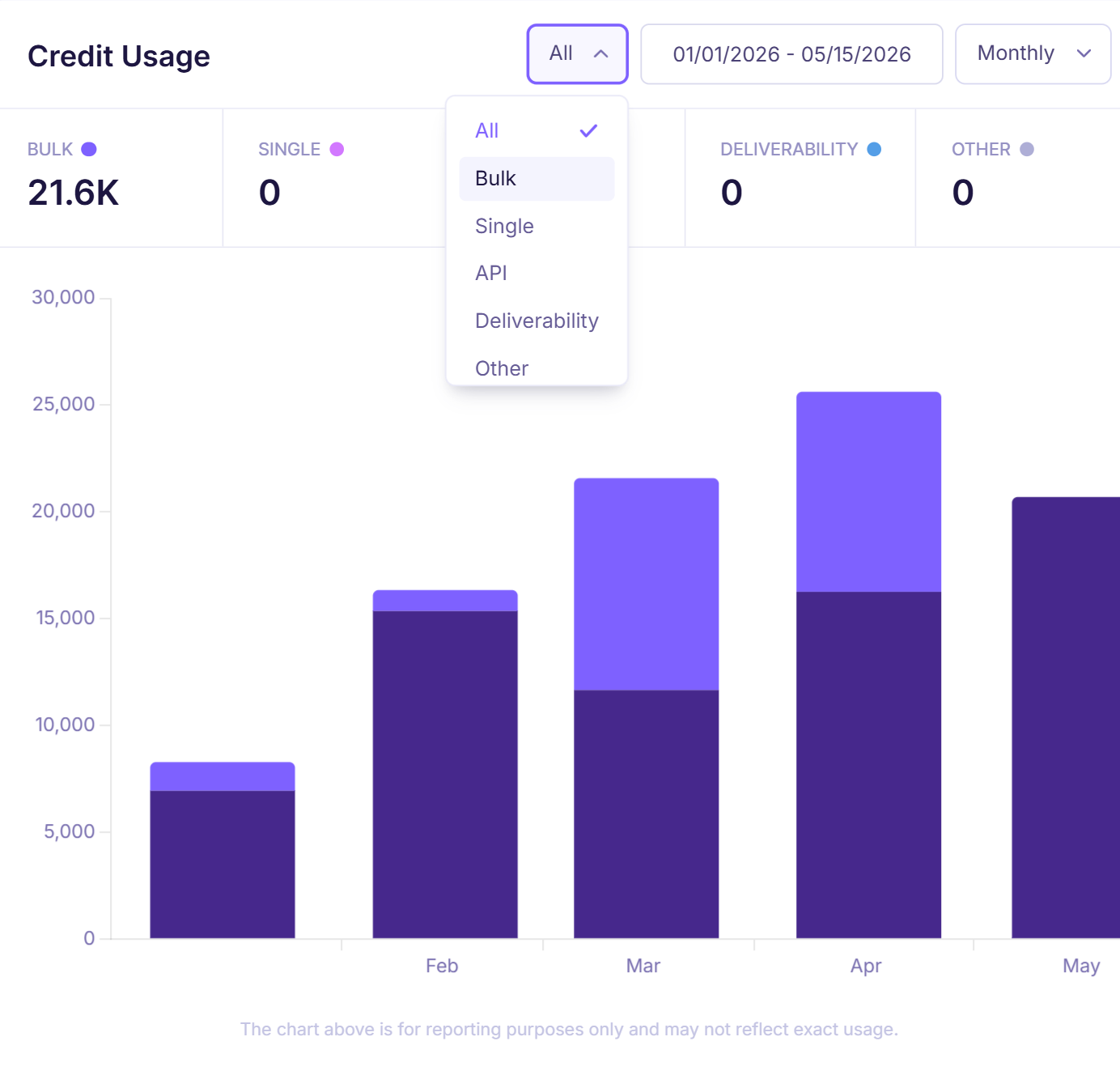This screenshot has width=1120, height=1075.
Task: Click the BULK 21.6K stat card
Action: (x=111, y=178)
